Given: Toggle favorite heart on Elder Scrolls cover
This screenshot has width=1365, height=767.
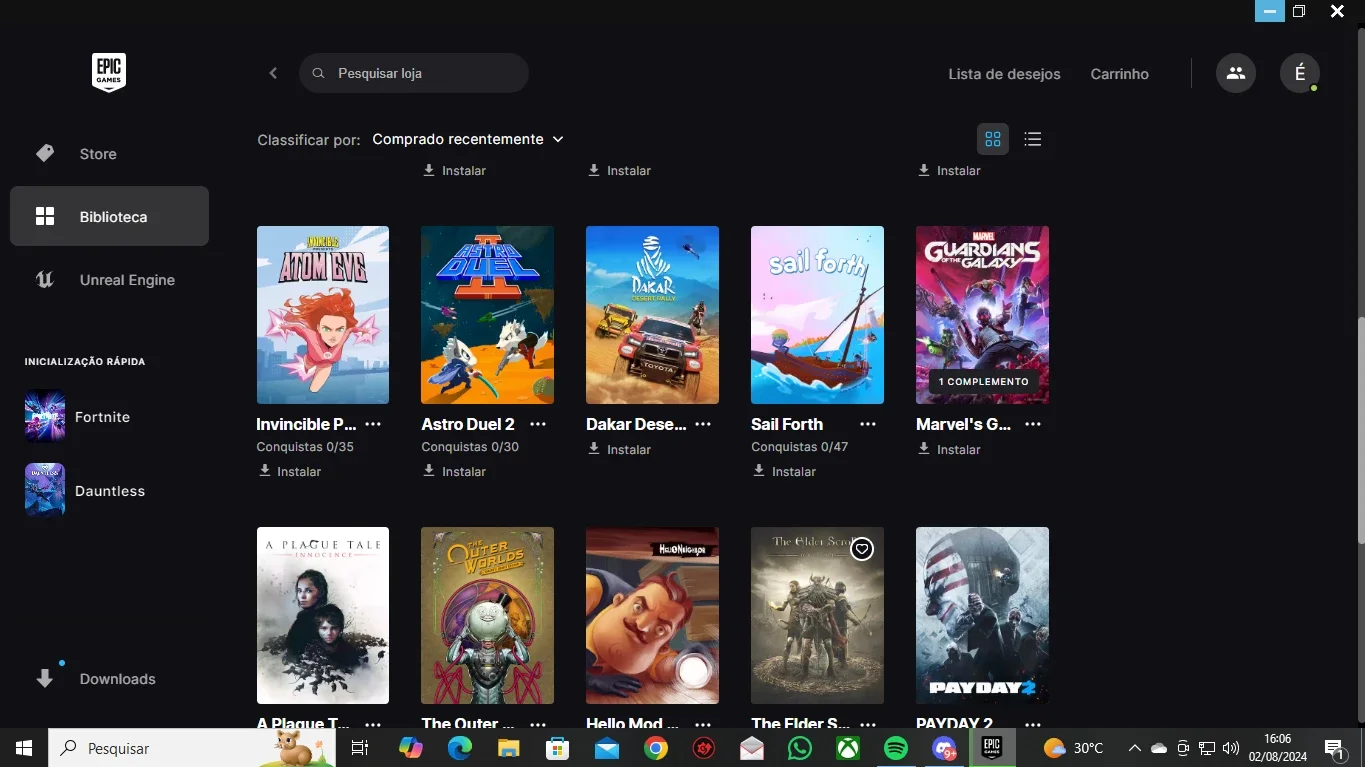Looking at the screenshot, I should [862, 549].
